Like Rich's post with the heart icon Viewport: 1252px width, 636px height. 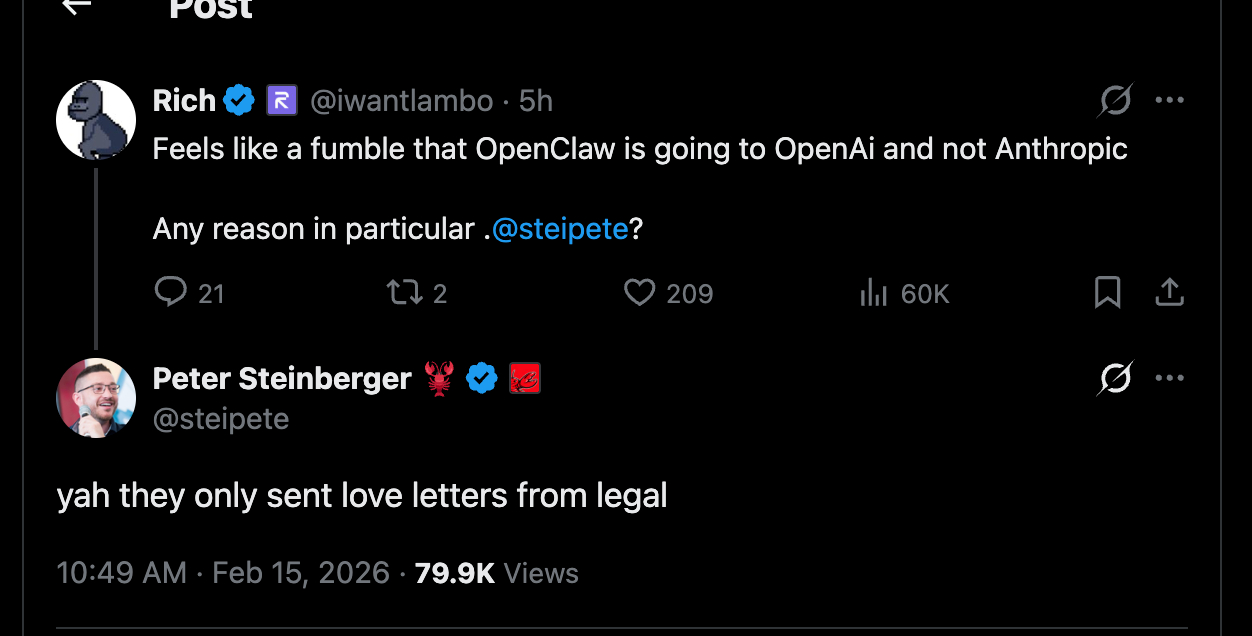pos(639,292)
